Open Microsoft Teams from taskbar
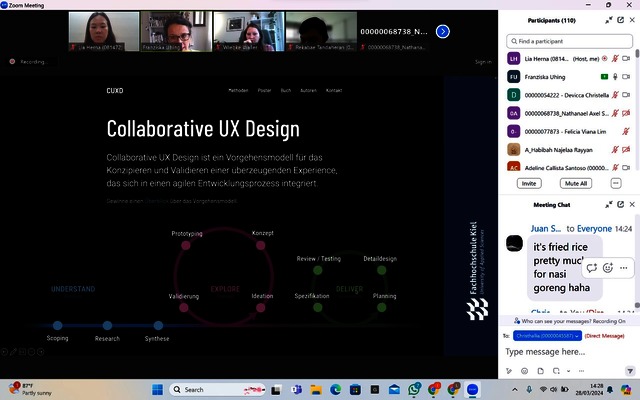640x400 pixels. 296,389
